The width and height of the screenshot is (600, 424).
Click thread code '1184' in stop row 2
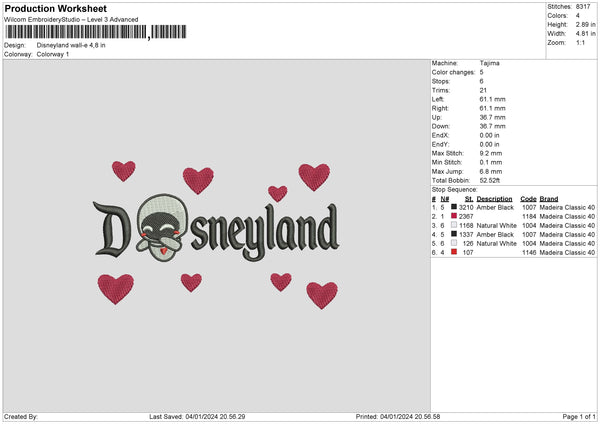click(529, 217)
